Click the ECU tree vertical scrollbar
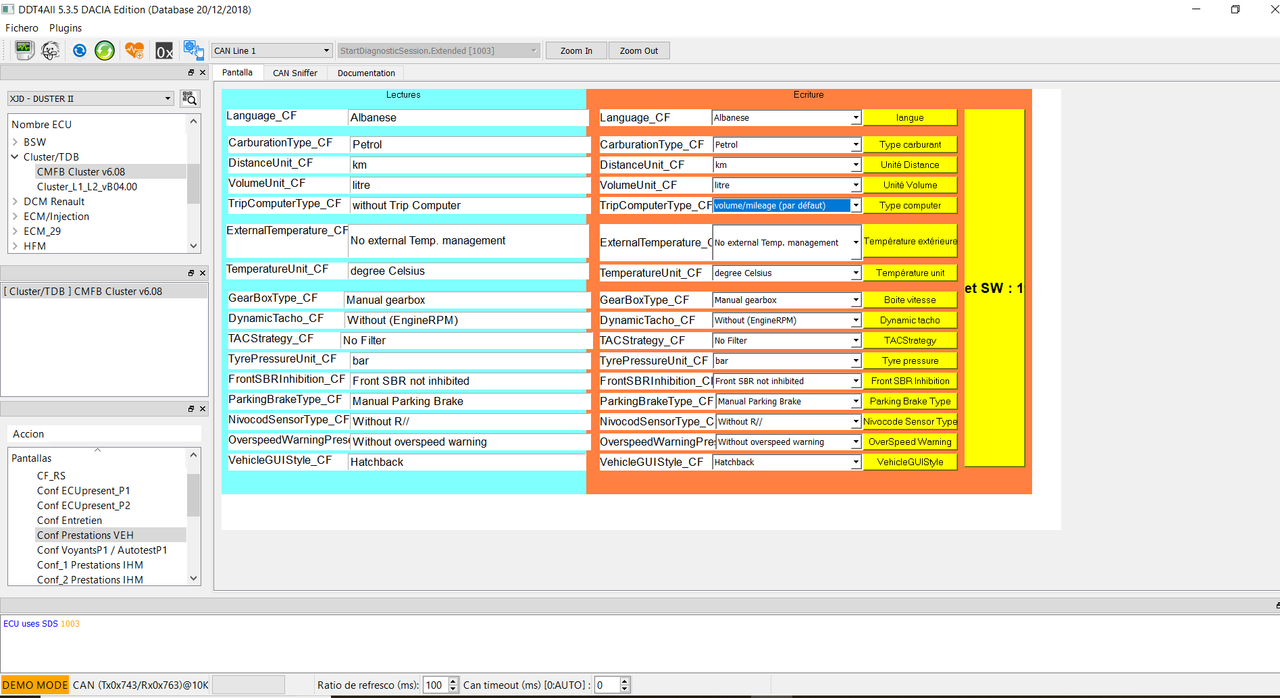 [x=193, y=184]
